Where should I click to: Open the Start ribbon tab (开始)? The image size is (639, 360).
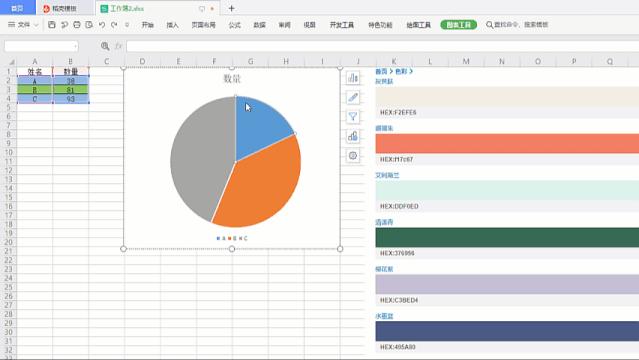148,25
